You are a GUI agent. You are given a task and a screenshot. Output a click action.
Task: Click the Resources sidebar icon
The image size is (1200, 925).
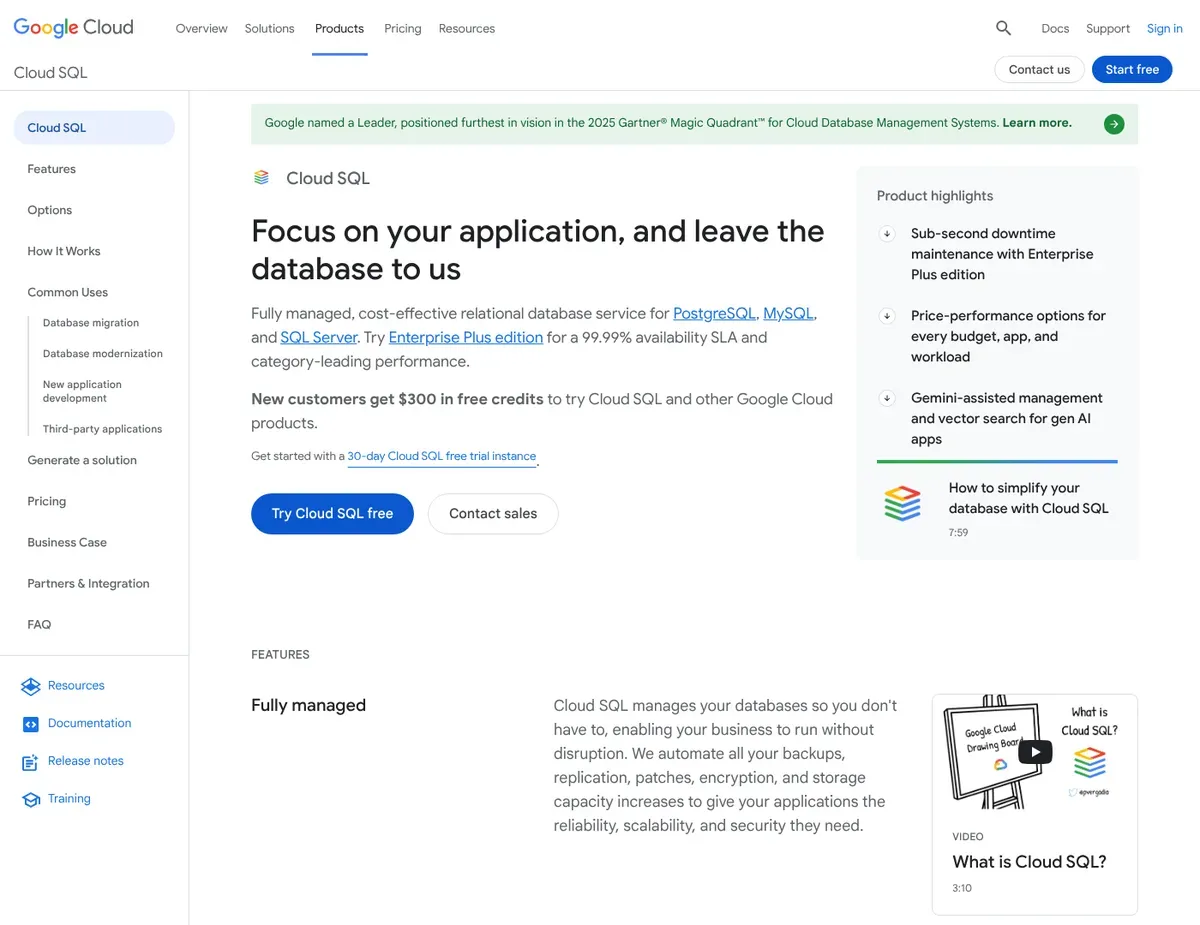pyautogui.click(x=30, y=686)
